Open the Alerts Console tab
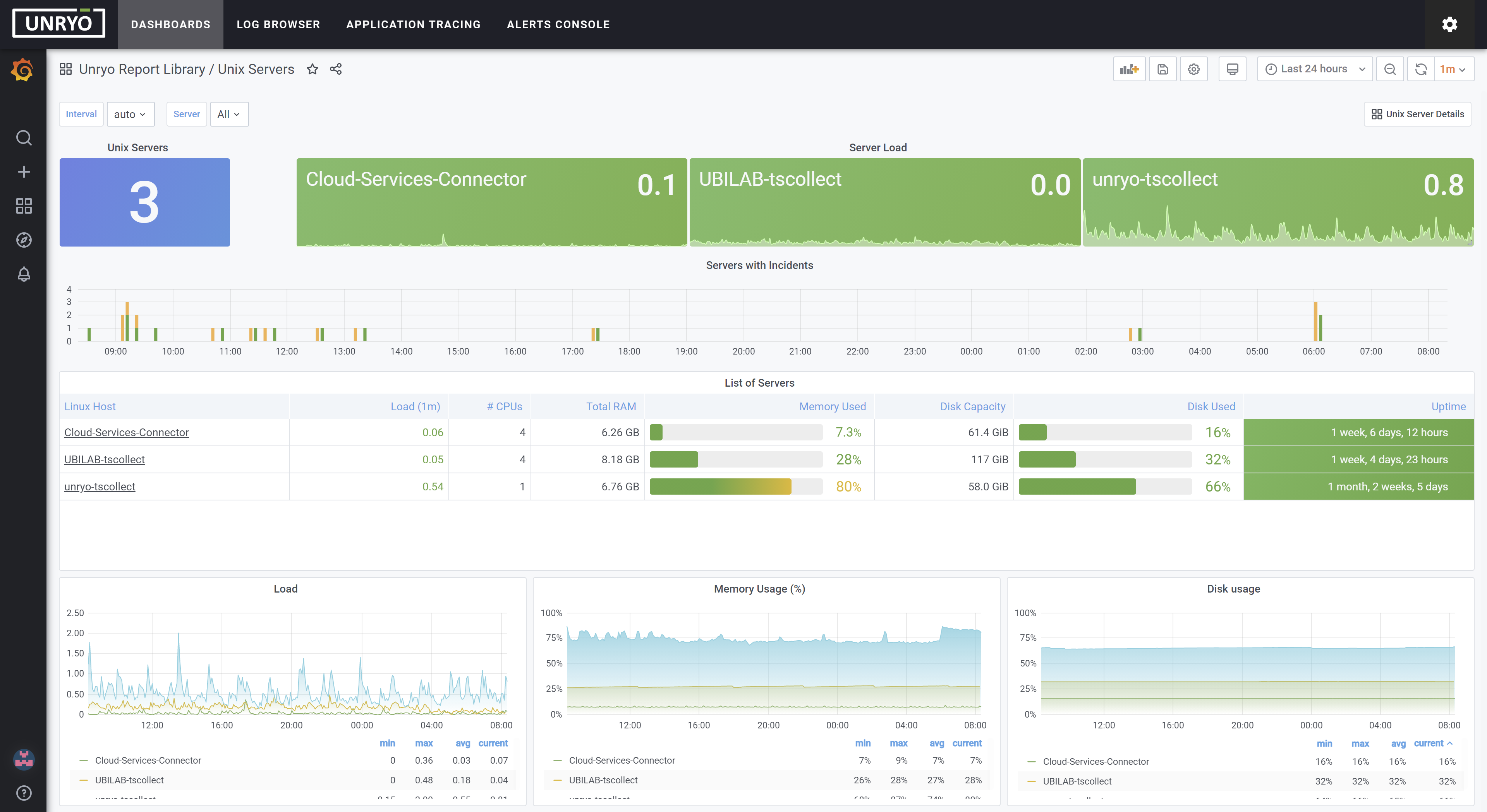The height and width of the screenshot is (812, 1487). [558, 24]
